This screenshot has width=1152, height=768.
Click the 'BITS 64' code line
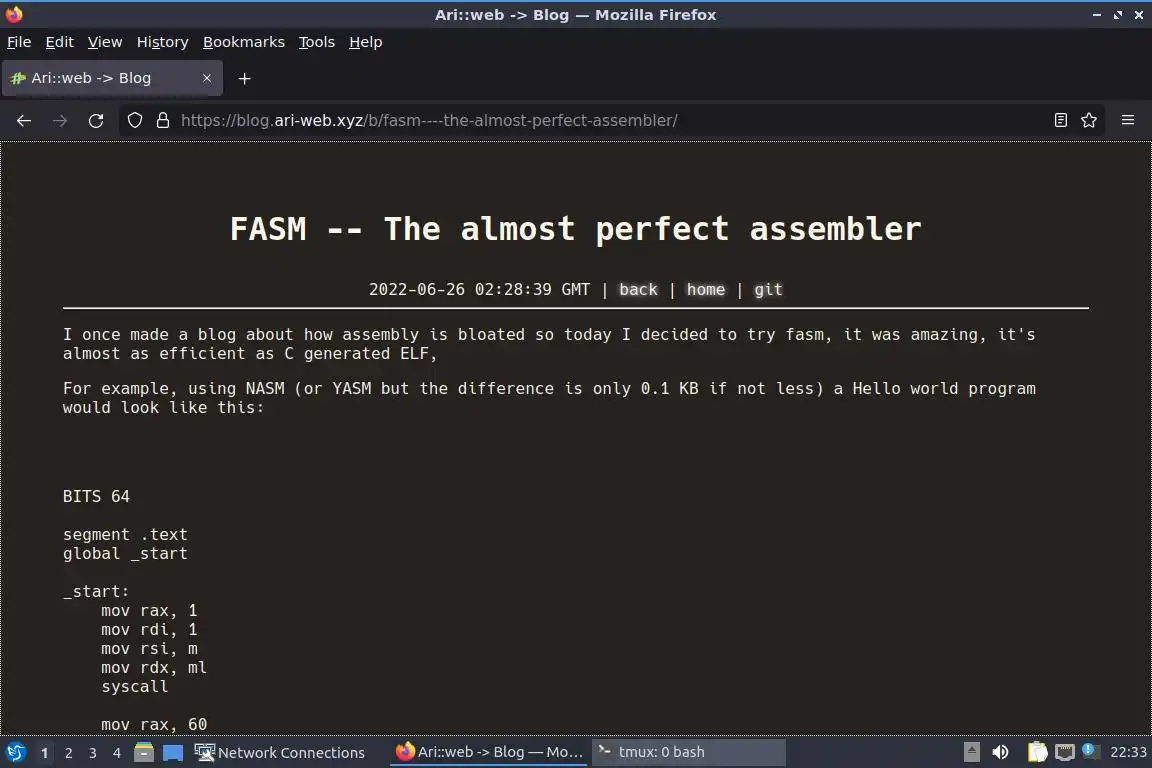96,497
